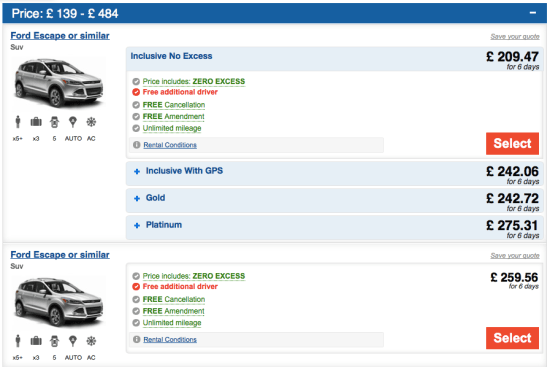Open the first Ford Escape or similar link
Viewport: 550px width, 367px height.
pyautogui.click(x=60, y=36)
